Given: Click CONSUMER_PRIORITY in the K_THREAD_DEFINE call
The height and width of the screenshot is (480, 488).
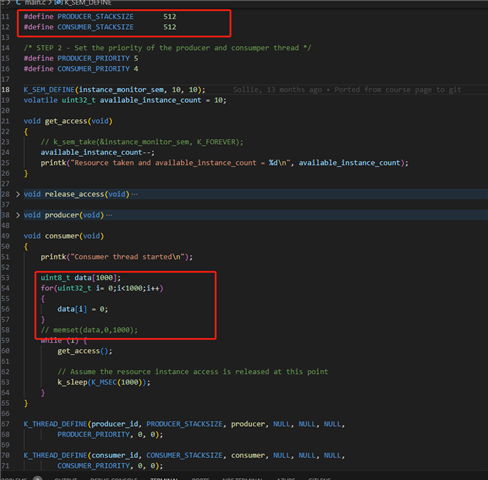Looking at the screenshot, I should click(93, 466).
